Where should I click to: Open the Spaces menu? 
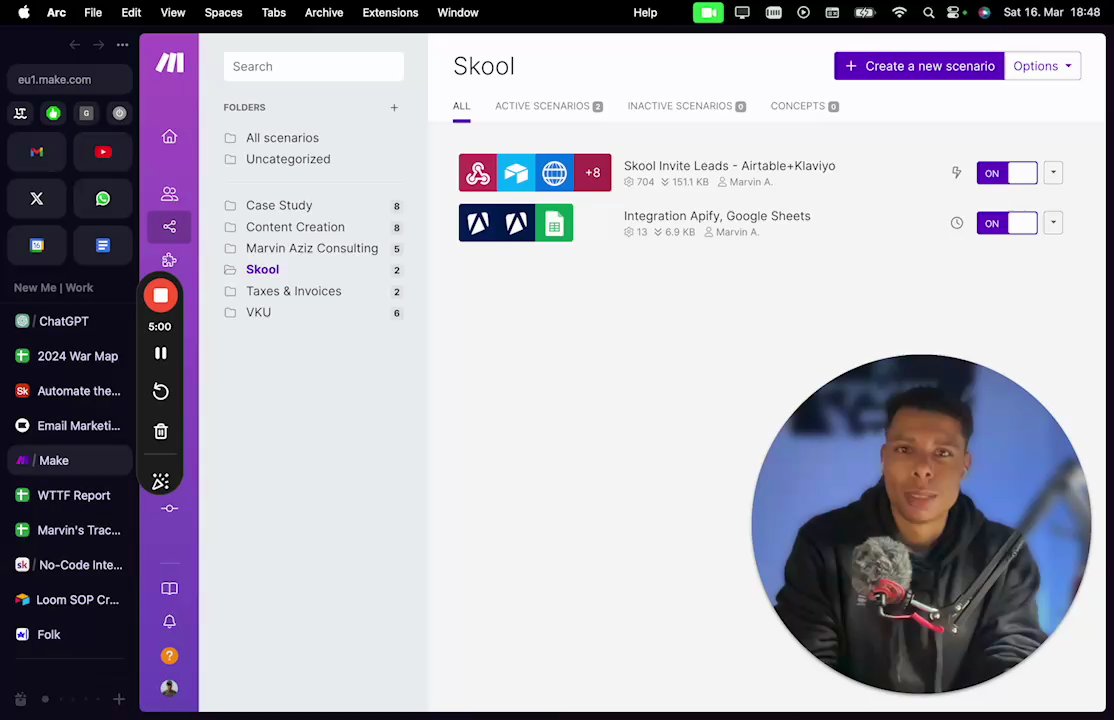pos(223,13)
